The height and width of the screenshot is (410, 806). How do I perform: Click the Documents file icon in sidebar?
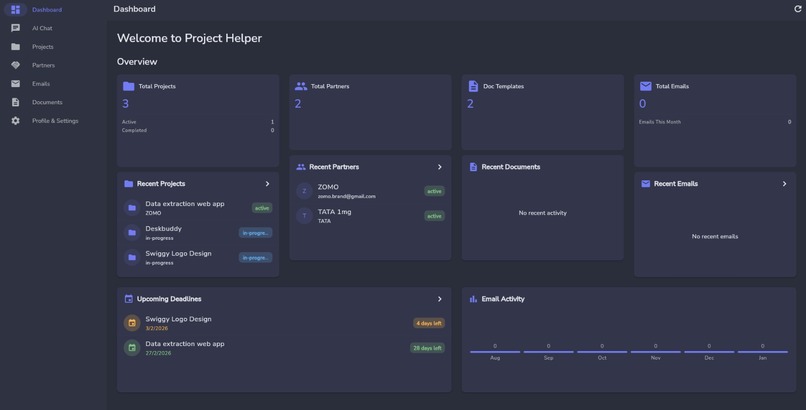click(x=15, y=102)
